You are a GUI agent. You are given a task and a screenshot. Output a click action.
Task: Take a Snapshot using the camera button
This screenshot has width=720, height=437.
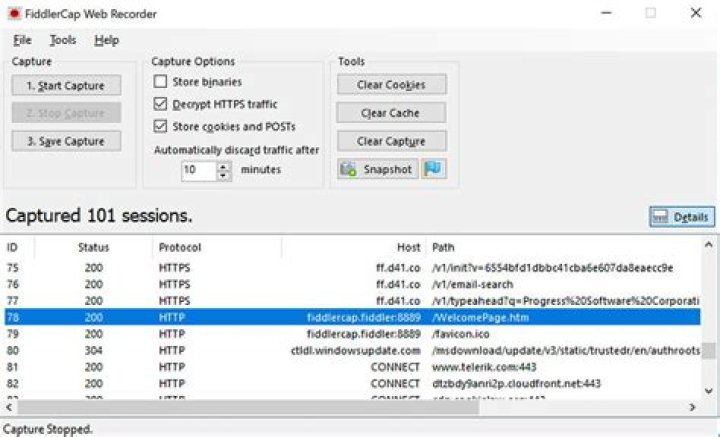[378, 169]
